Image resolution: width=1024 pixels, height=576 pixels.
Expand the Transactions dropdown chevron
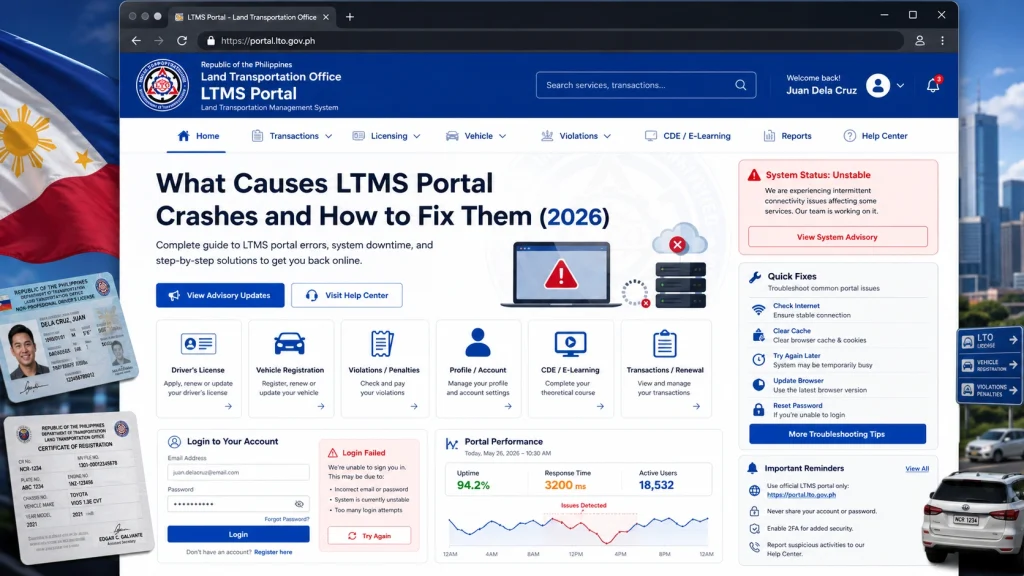[328, 136]
